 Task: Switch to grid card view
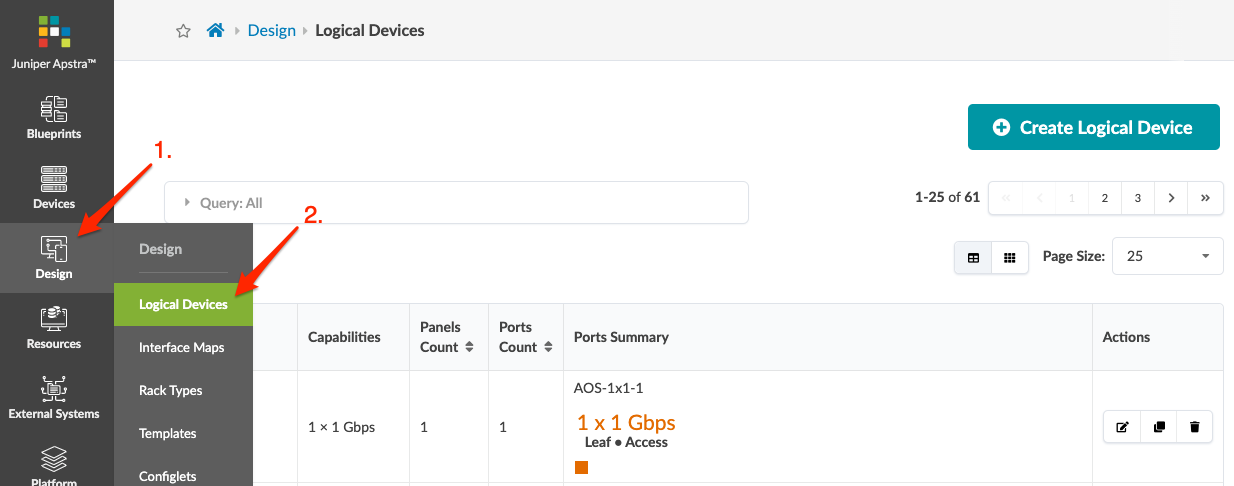(1010, 257)
